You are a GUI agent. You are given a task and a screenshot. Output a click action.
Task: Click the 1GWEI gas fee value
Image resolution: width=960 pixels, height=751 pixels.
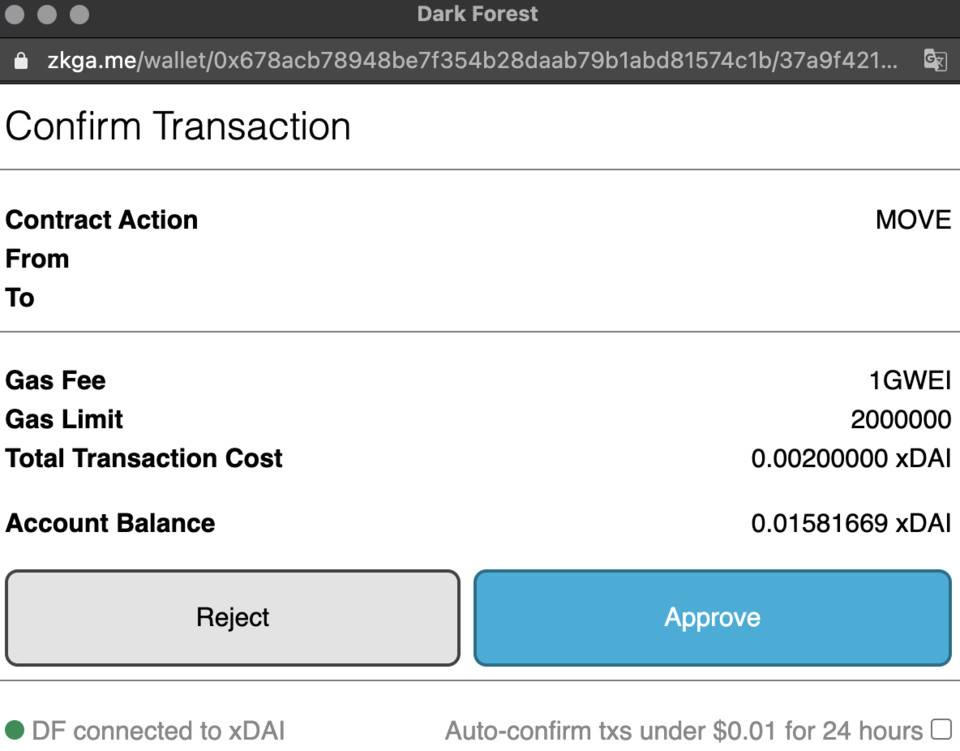coord(909,381)
